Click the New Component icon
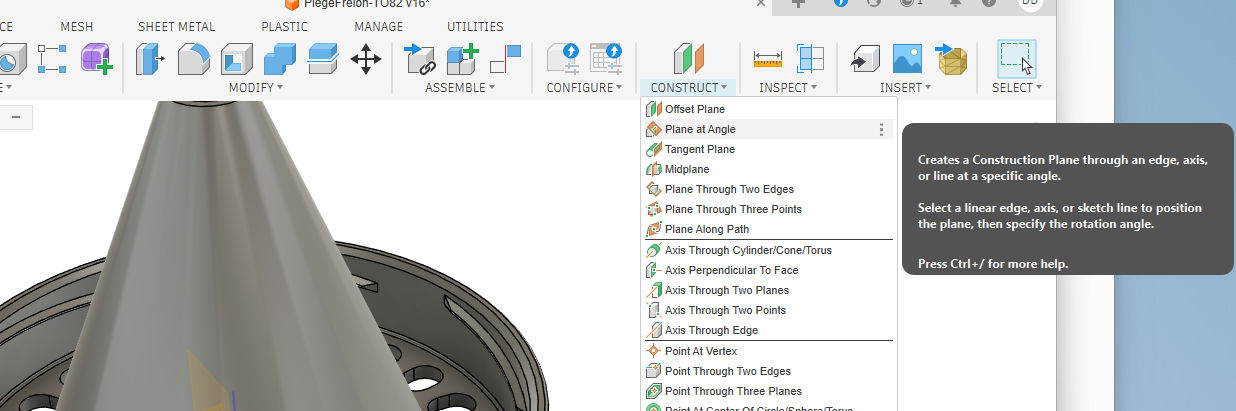This screenshot has width=1236, height=411. pyautogui.click(x=462, y=59)
